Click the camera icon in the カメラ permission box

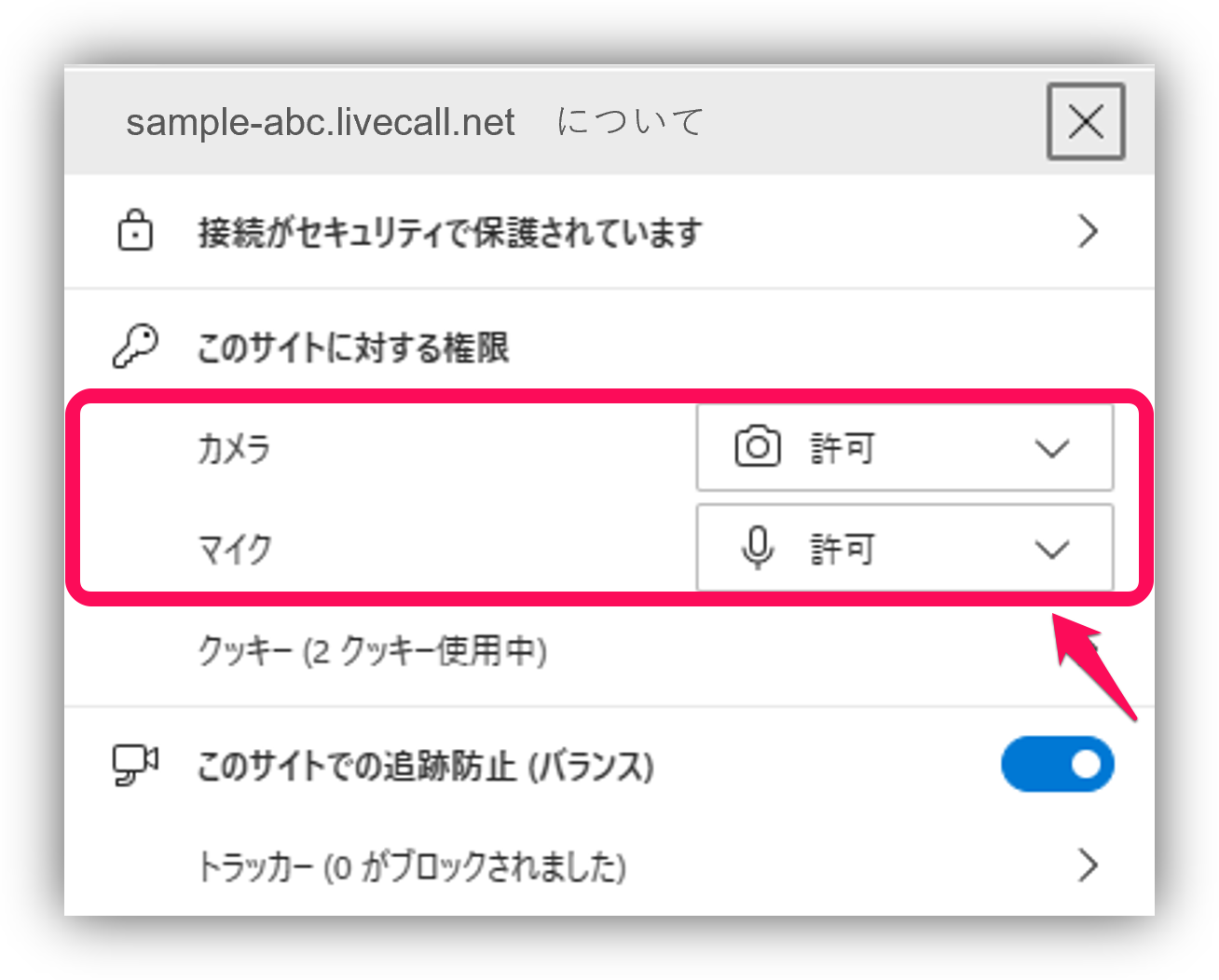pyautogui.click(x=757, y=447)
